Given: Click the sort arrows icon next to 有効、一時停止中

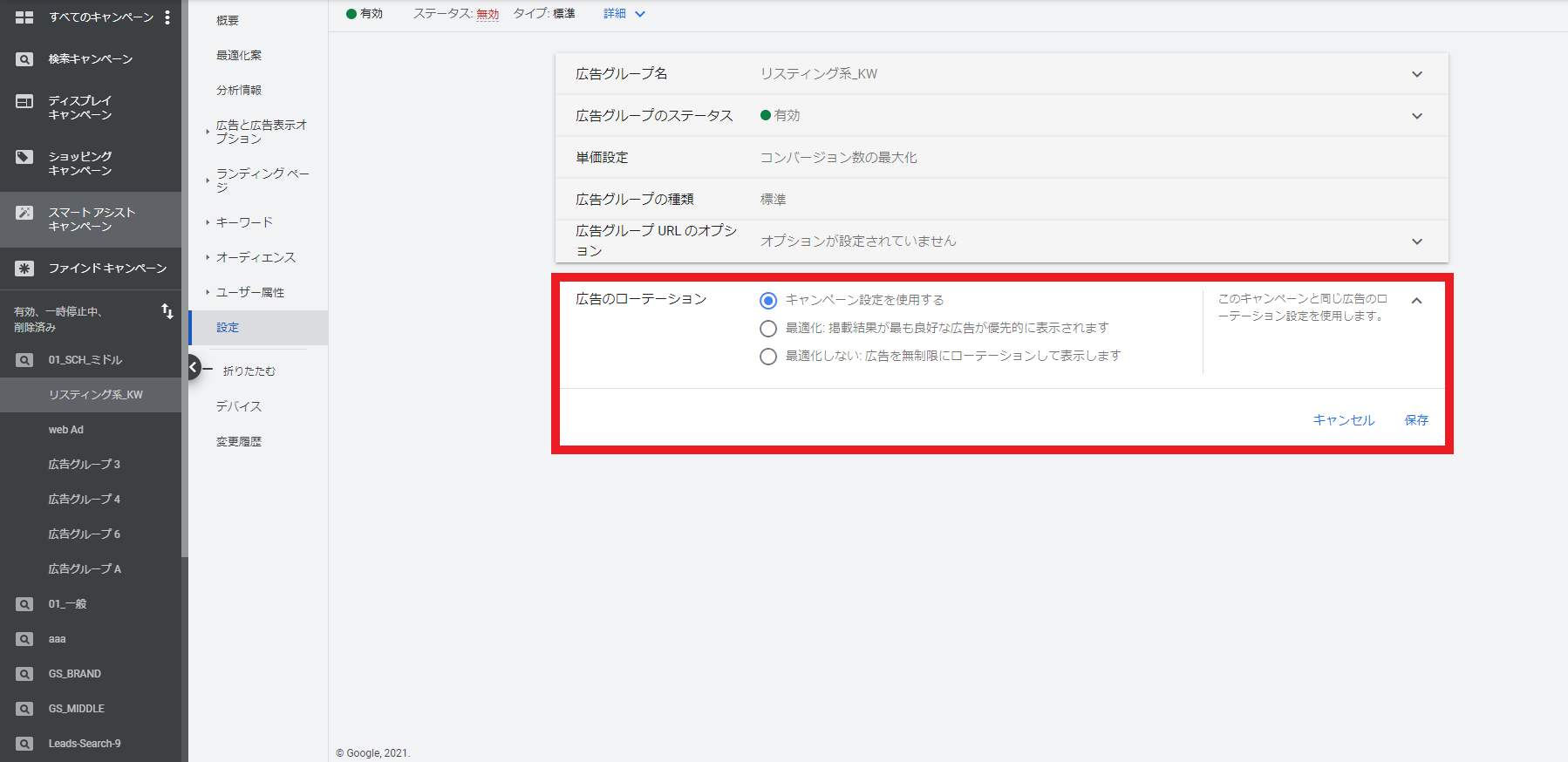Looking at the screenshot, I should coord(167,311).
